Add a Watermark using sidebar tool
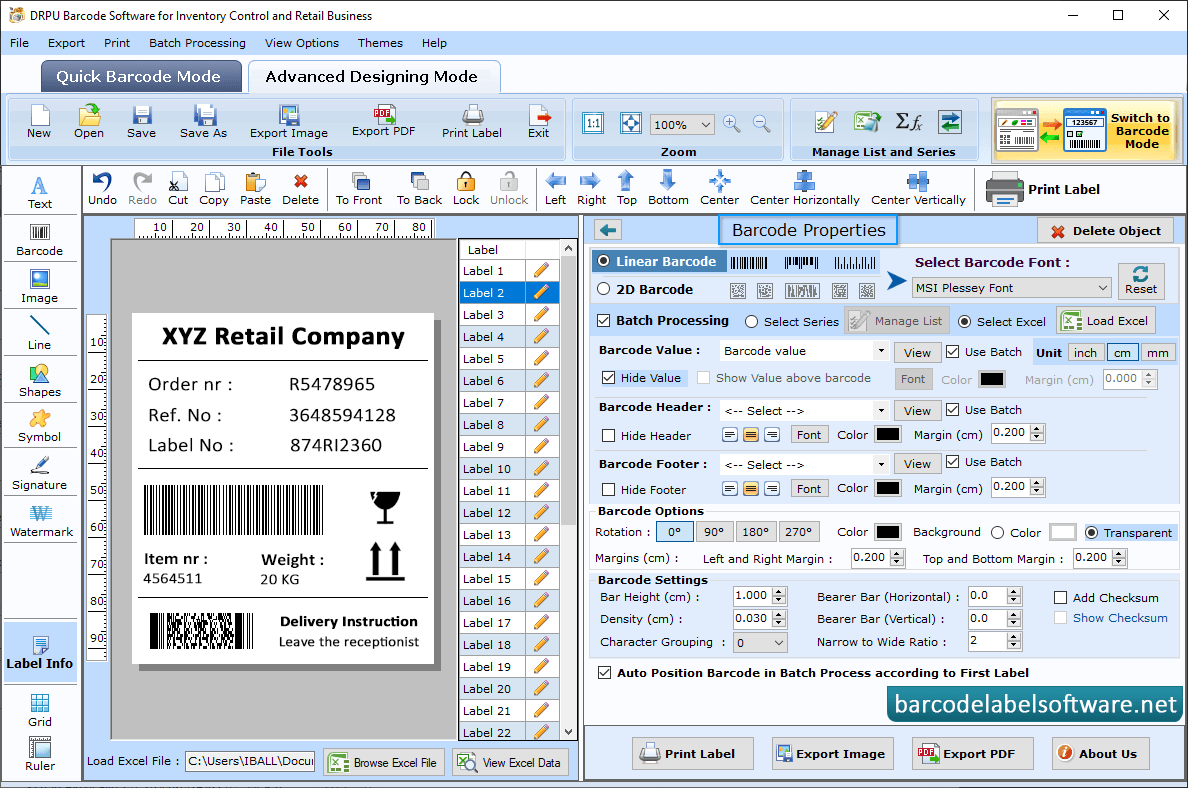The height and width of the screenshot is (788, 1188). (41, 521)
